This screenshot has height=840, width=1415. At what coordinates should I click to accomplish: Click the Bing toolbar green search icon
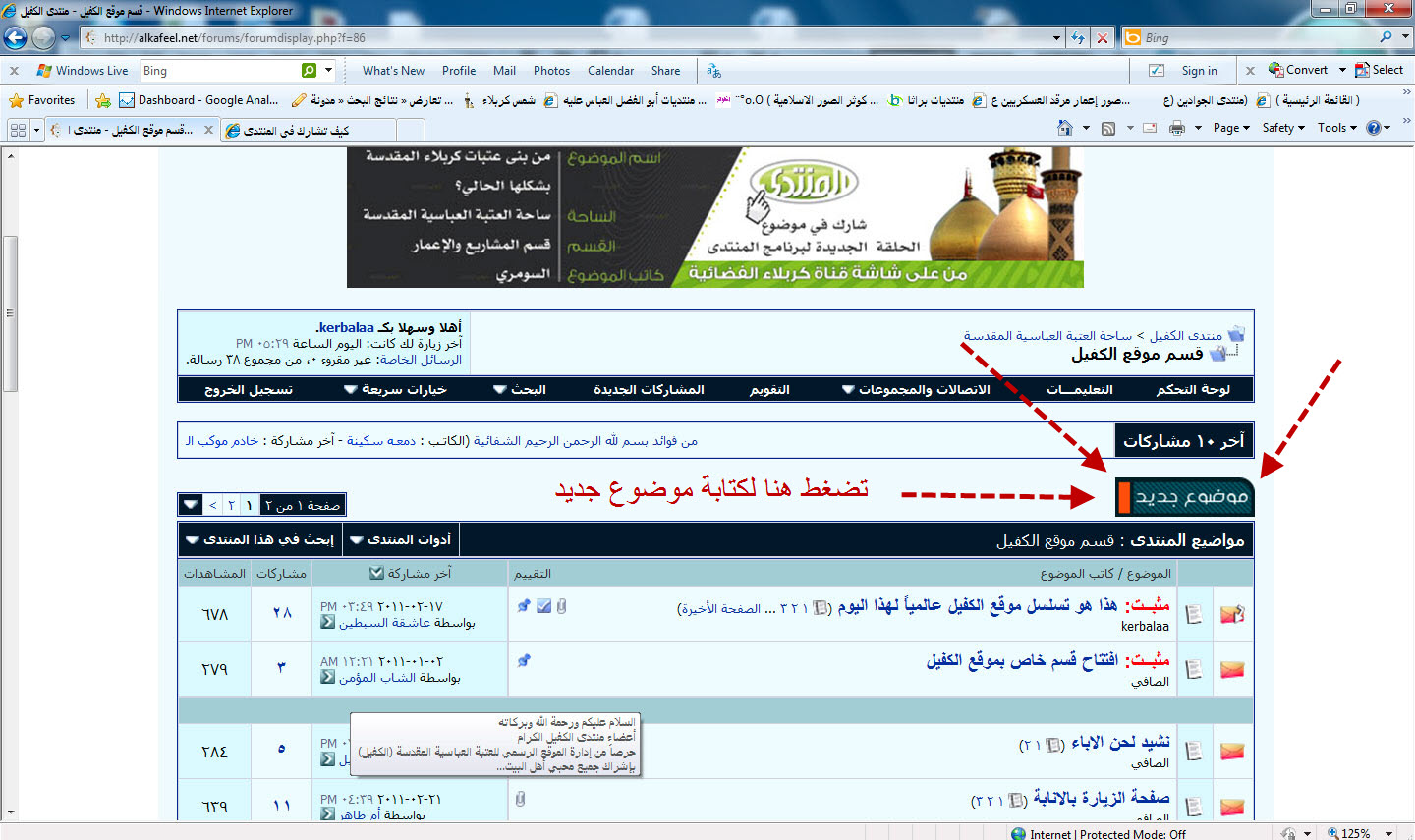pos(310,71)
